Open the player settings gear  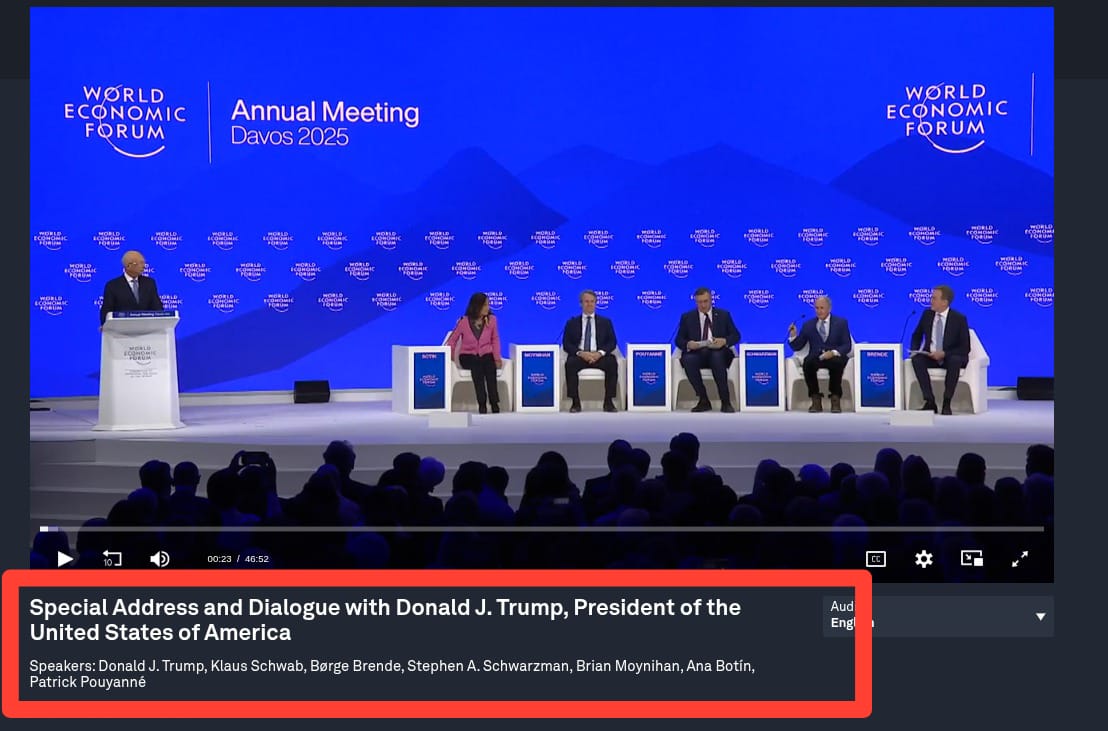click(x=923, y=559)
